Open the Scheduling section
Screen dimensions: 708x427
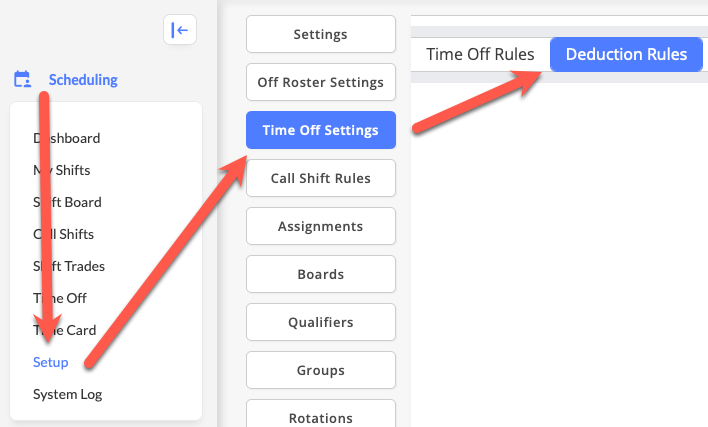pos(83,80)
